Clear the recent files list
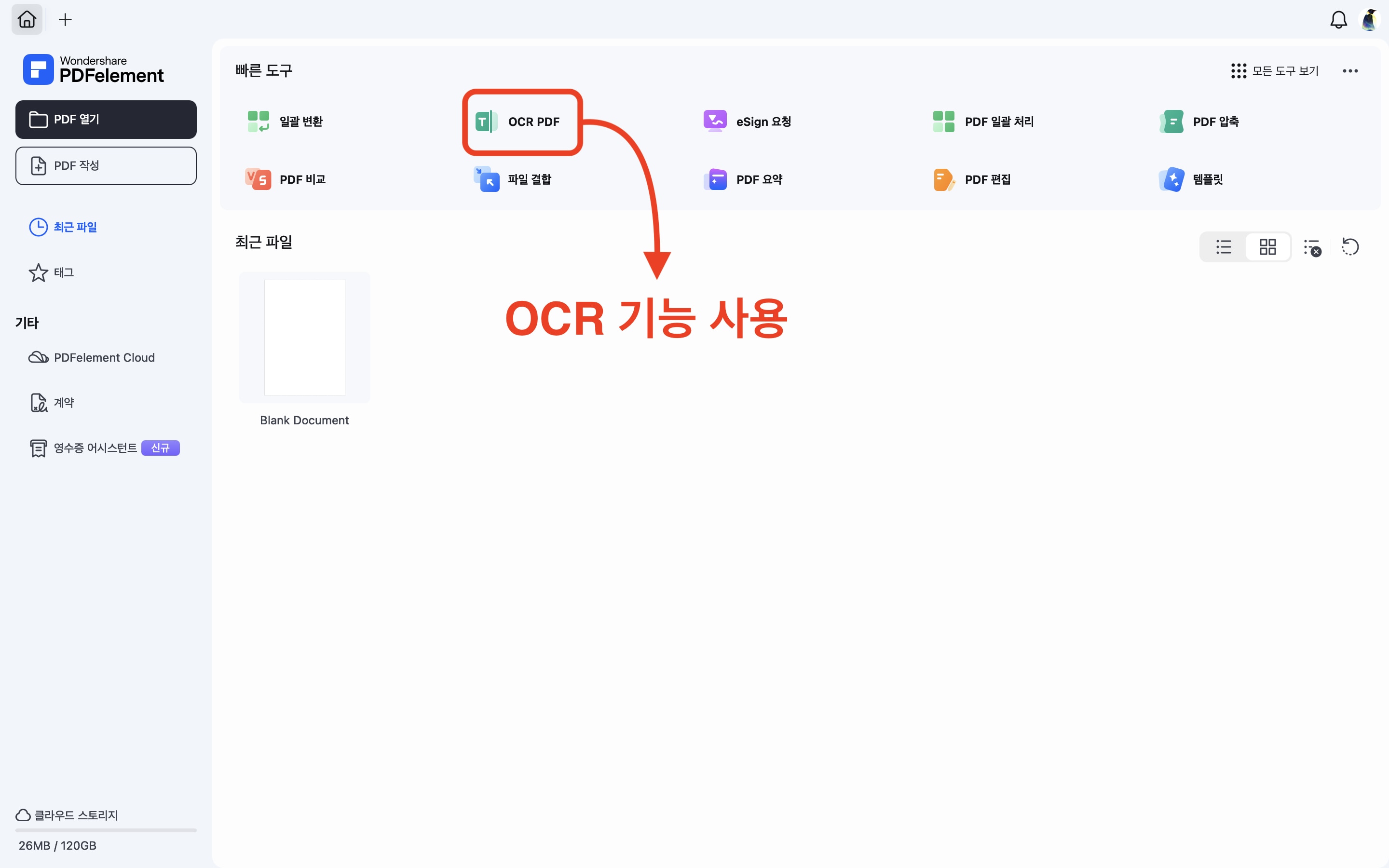Image resolution: width=1389 pixels, height=868 pixels. (x=1312, y=247)
